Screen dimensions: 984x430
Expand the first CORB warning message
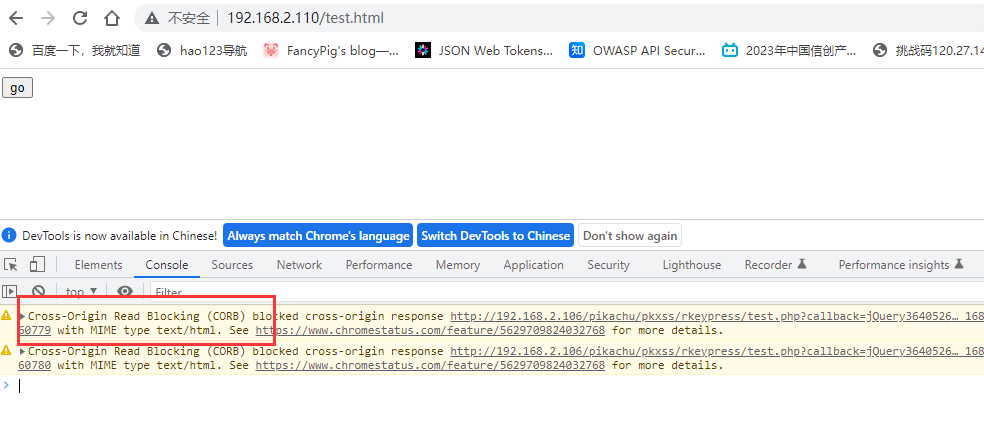coord(23,316)
